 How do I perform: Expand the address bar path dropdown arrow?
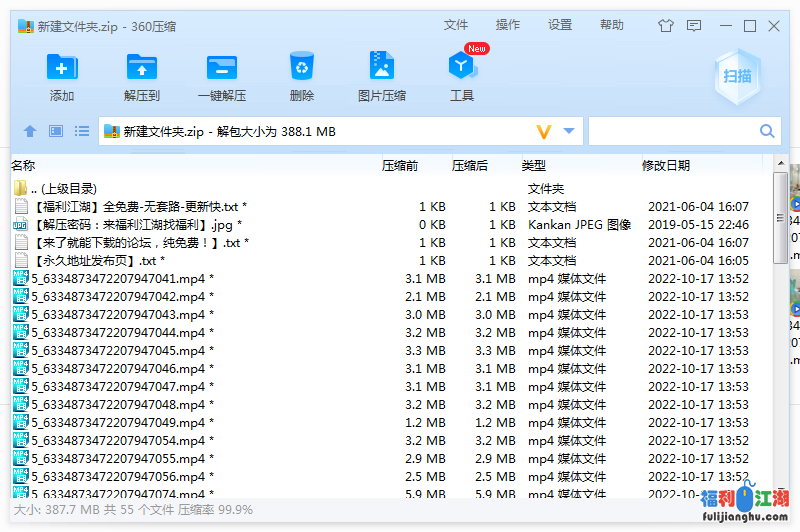pyautogui.click(x=569, y=131)
